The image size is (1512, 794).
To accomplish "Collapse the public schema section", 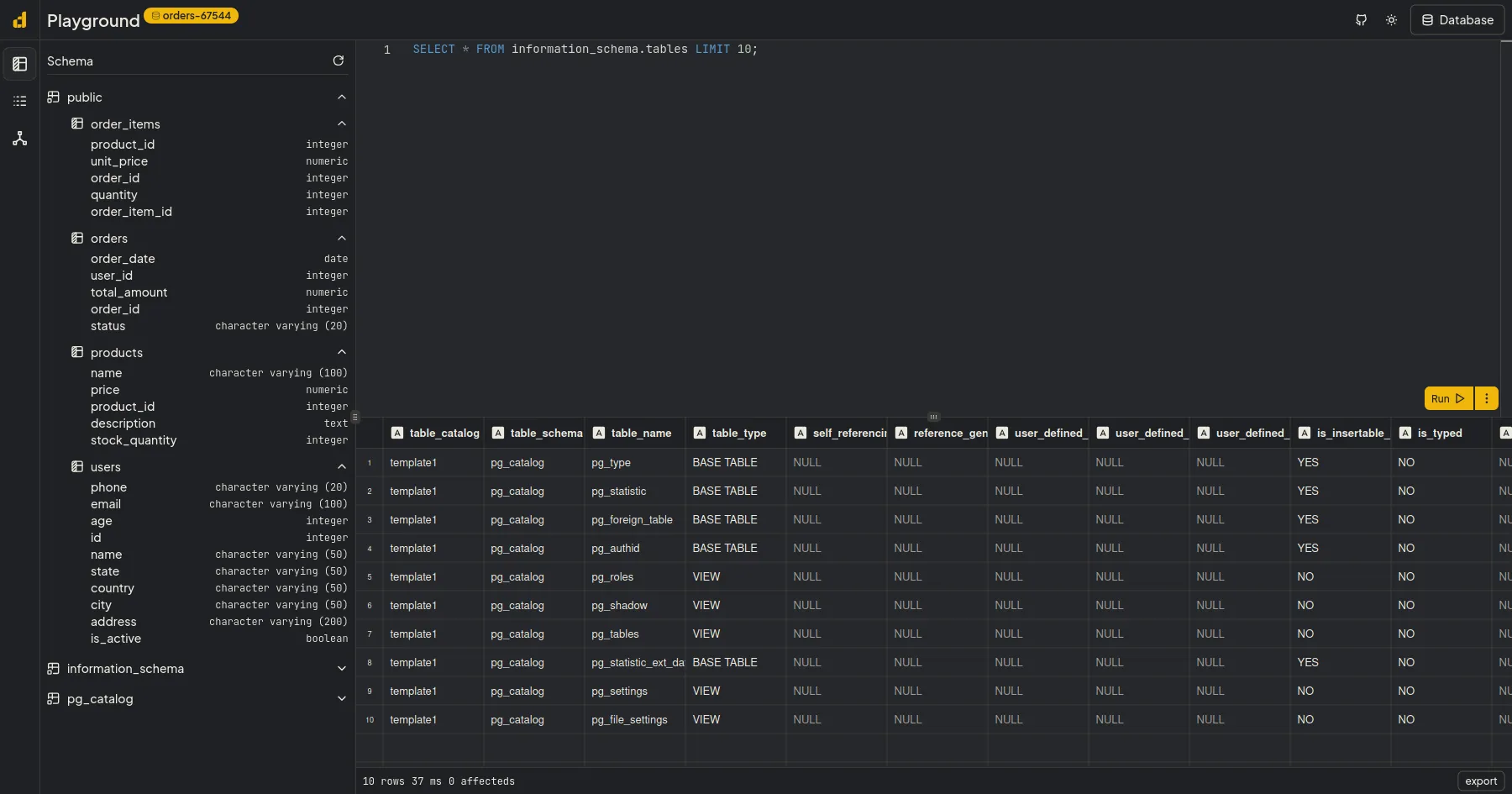I will 342,97.
